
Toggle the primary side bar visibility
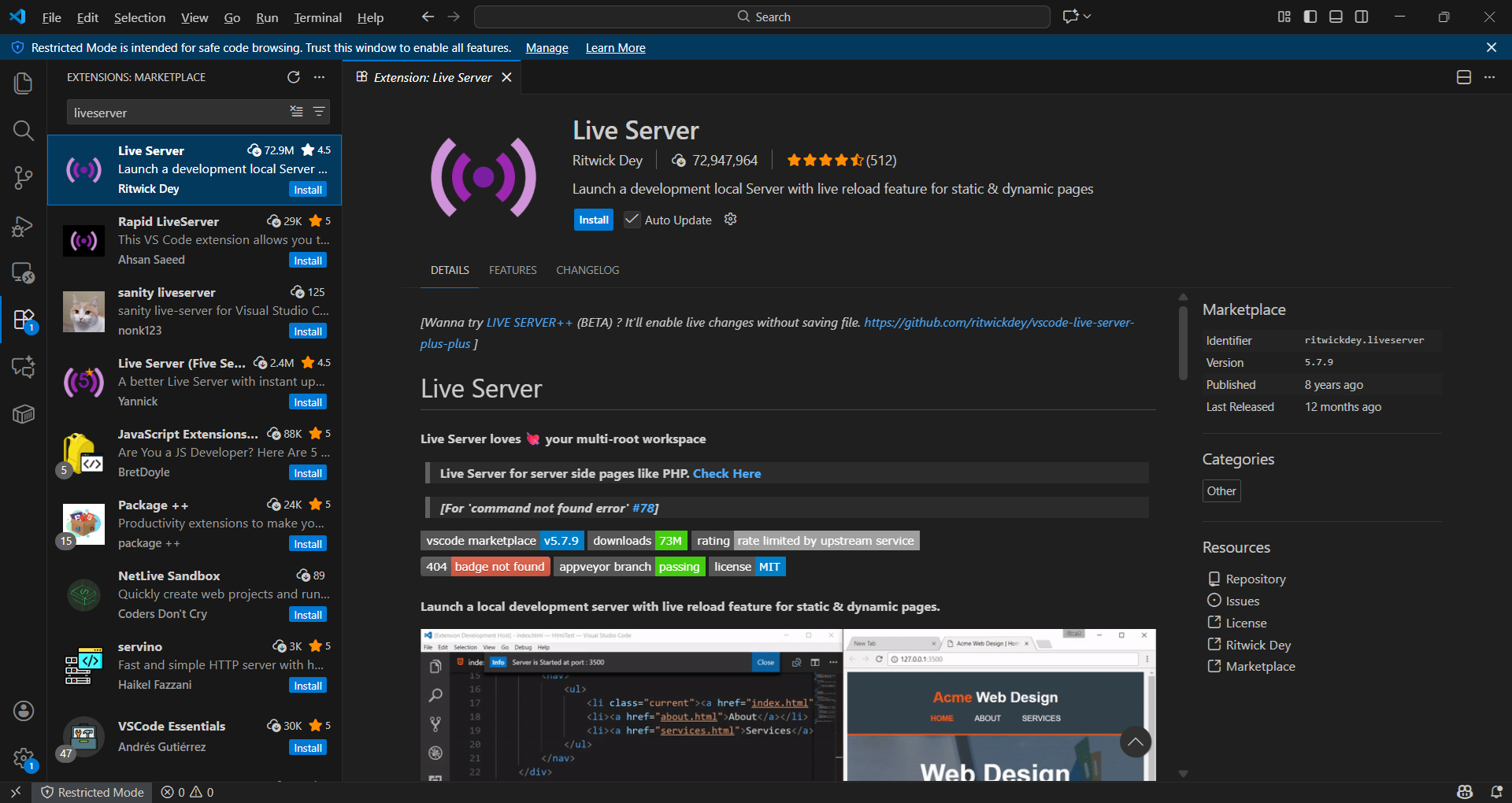[1310, 17]
